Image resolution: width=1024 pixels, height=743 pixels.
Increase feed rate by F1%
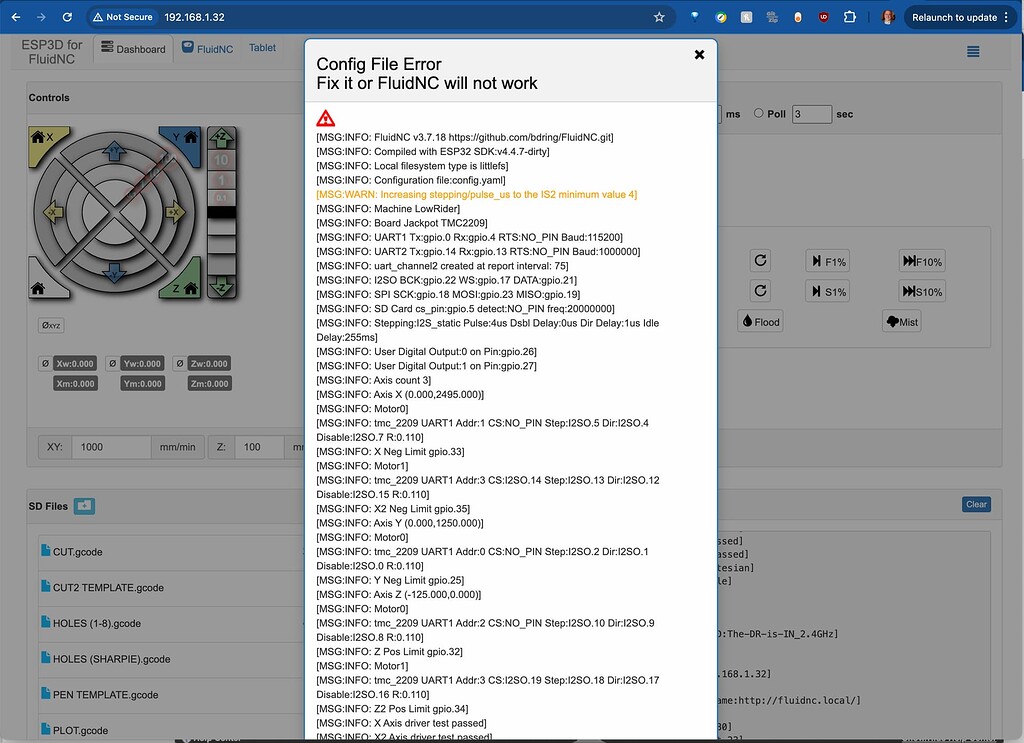(828, 261)
